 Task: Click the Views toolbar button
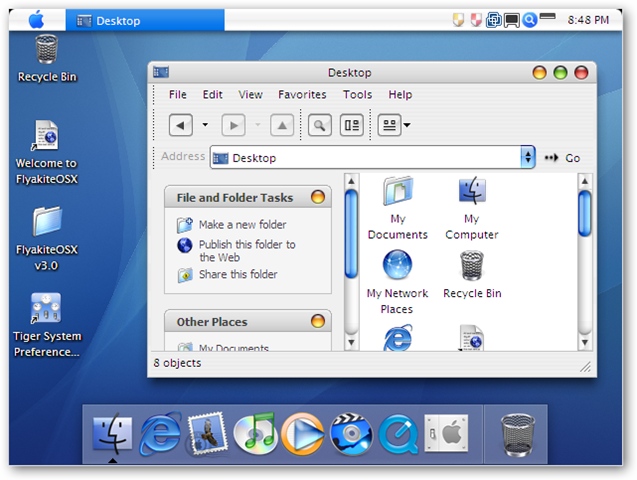pos(389,125)
